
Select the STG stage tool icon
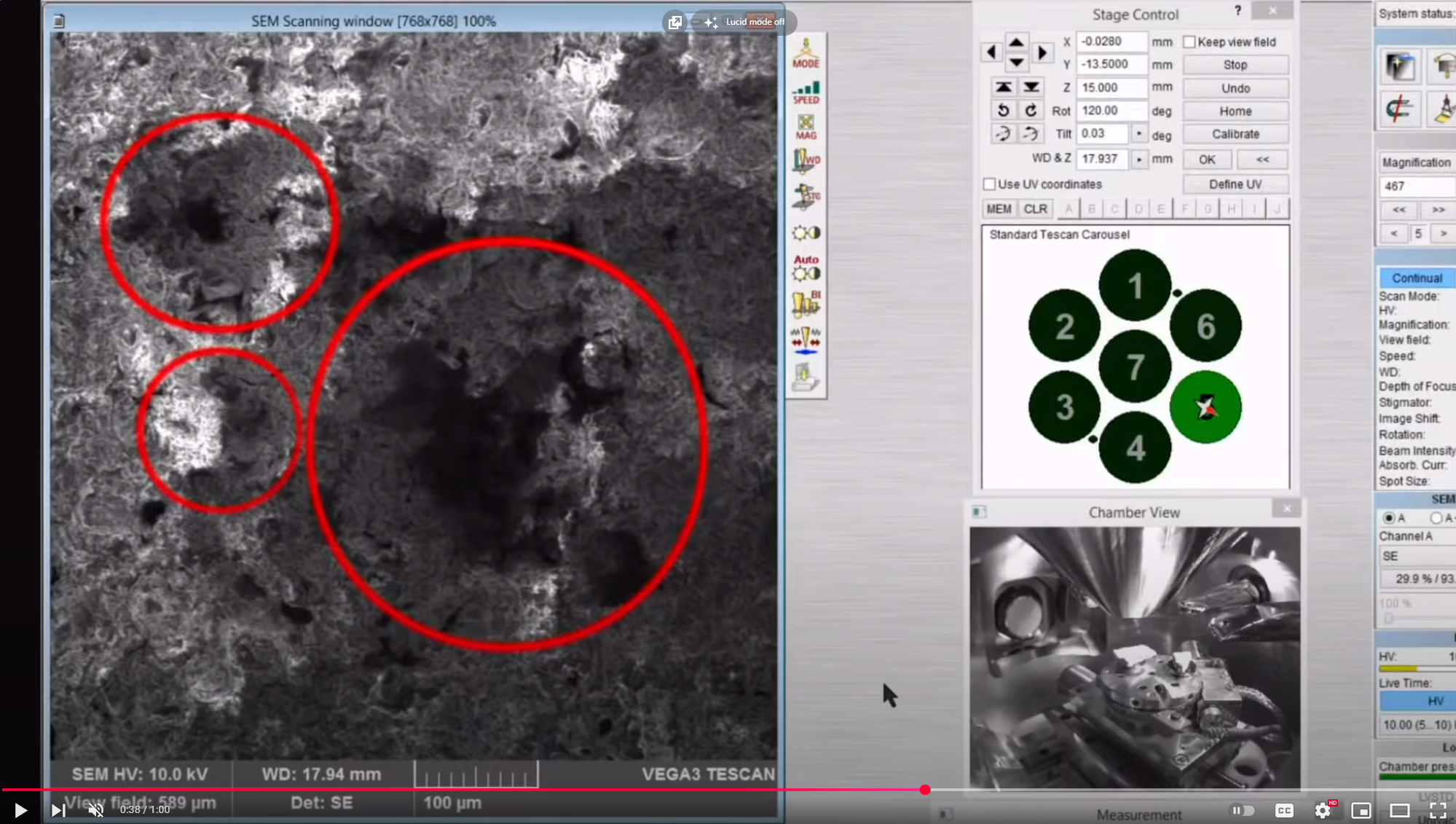coord(806,197)
